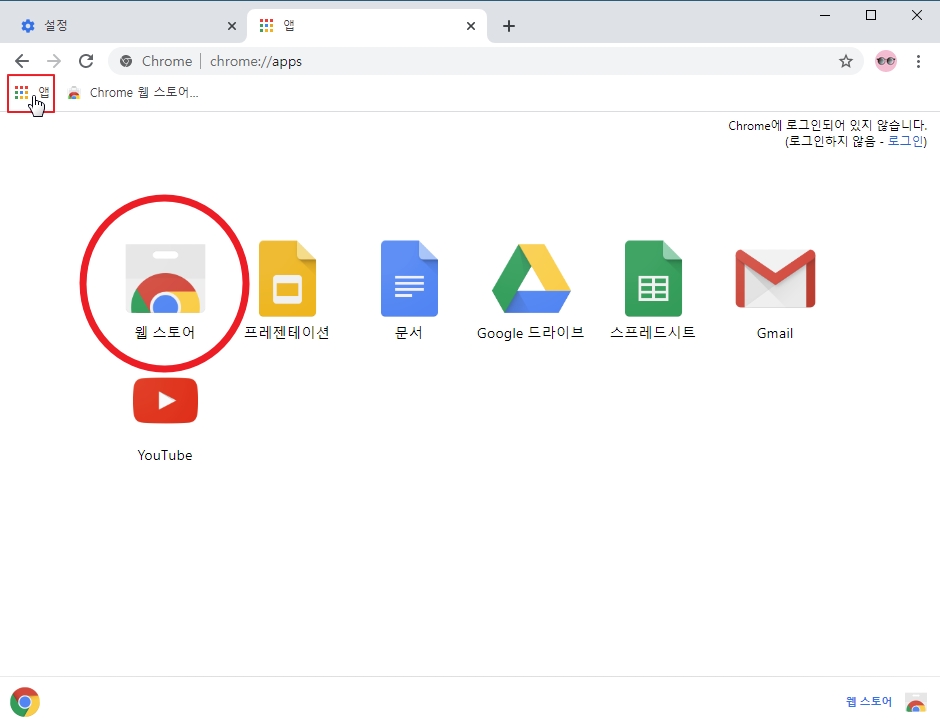Close the 설정 tab

pyautogui.click(x=232, y=26)
